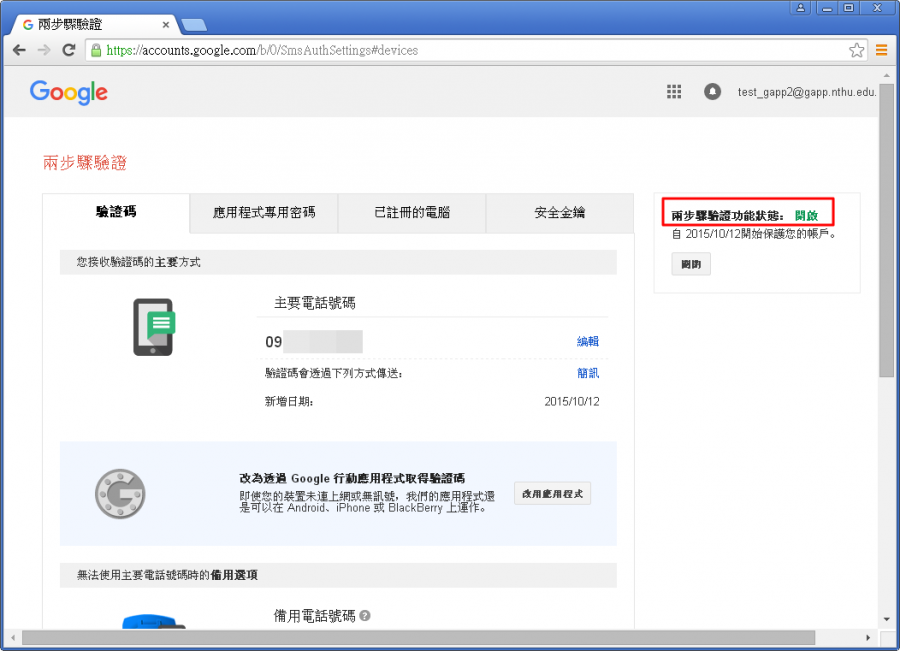Open the 安全金鑰 tab
Image resolution: width=900 pixels, height=651 pixels.
[559, 213]
